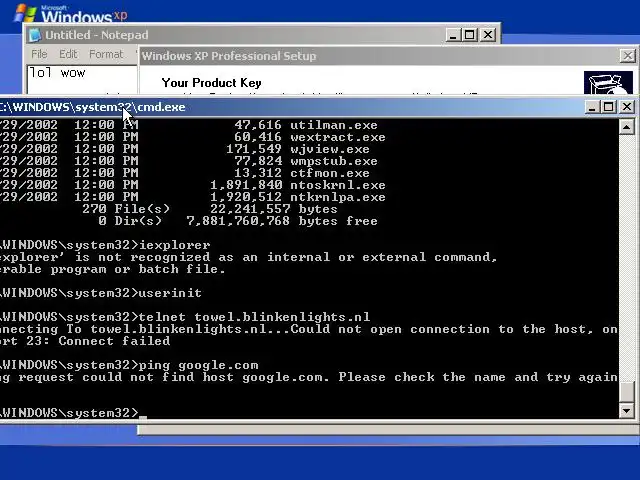640x480 pixels.
Task: Minimize the Untitled - Notepad window
Action: click(452, 35)
